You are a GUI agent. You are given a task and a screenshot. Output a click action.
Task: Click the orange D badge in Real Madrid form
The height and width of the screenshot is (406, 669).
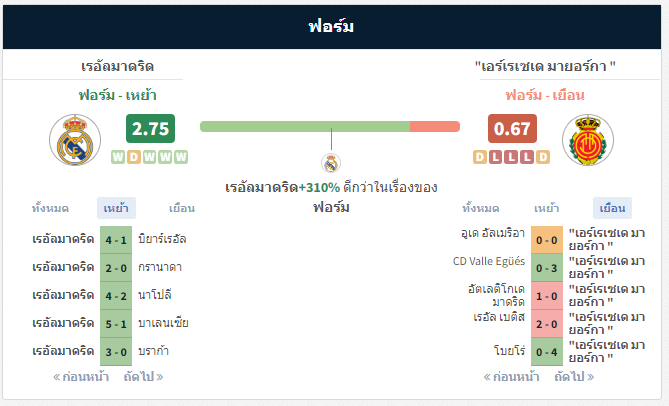(134, 157)
